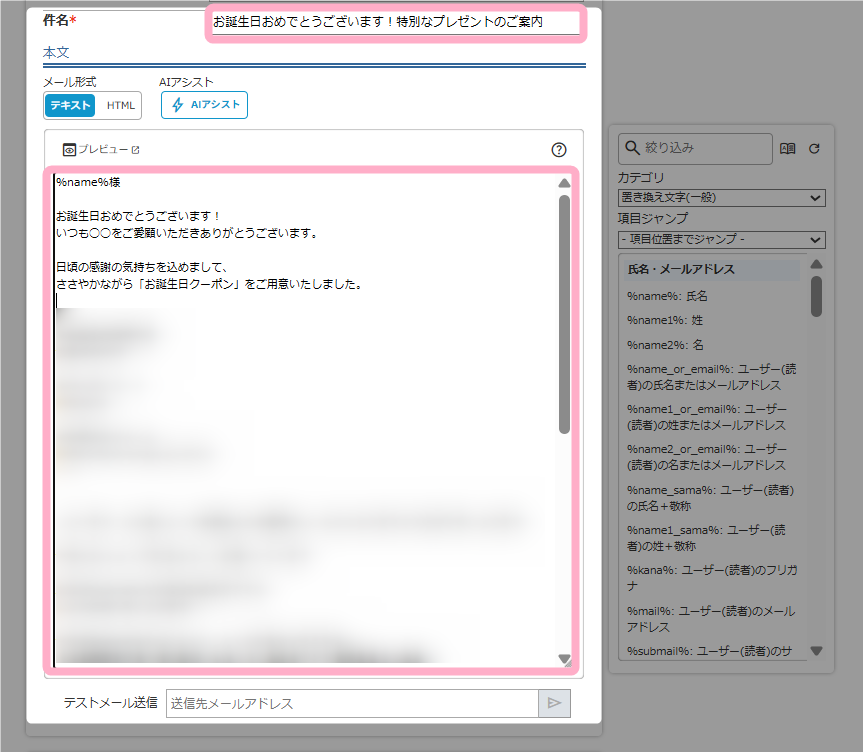The height and width of the screenshot is (752, 863).
Task: Click the subject line input field
Action: 395,21
